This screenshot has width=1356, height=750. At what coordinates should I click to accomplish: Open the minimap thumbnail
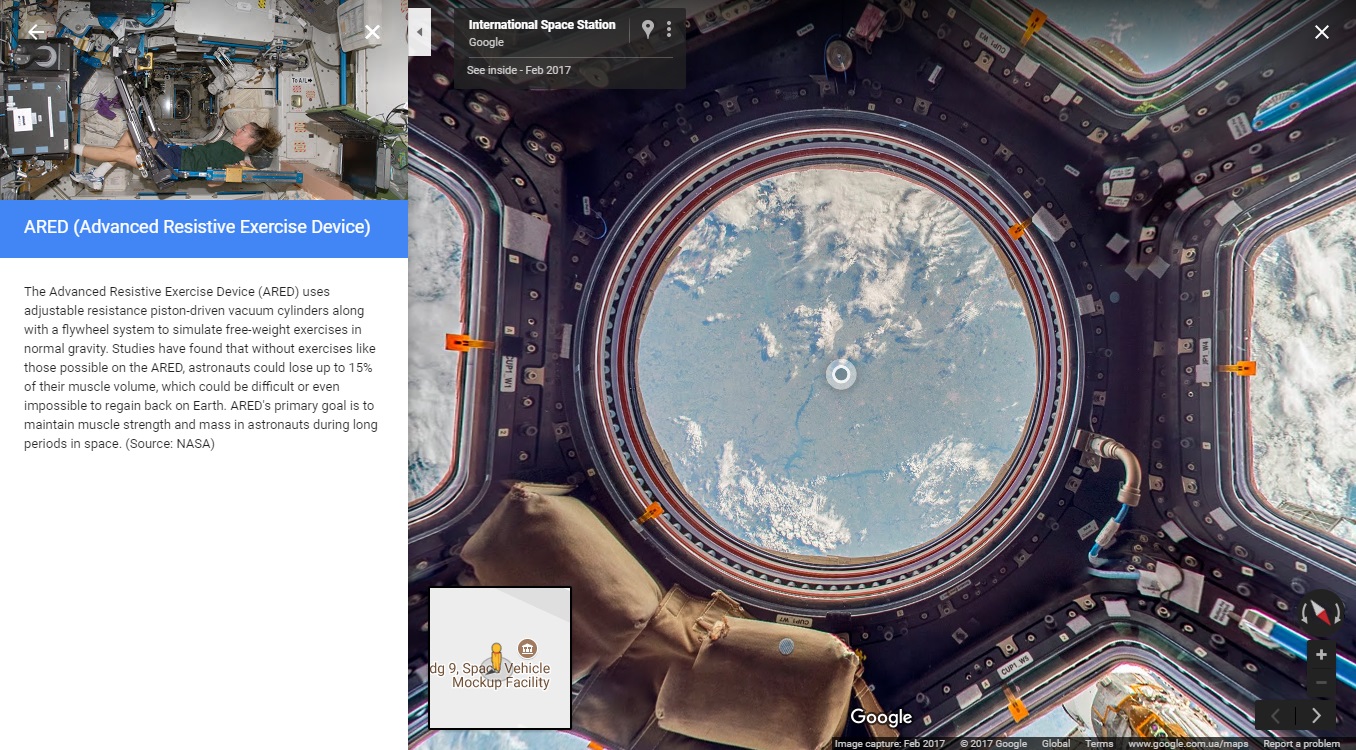click(x=500, y=658)
